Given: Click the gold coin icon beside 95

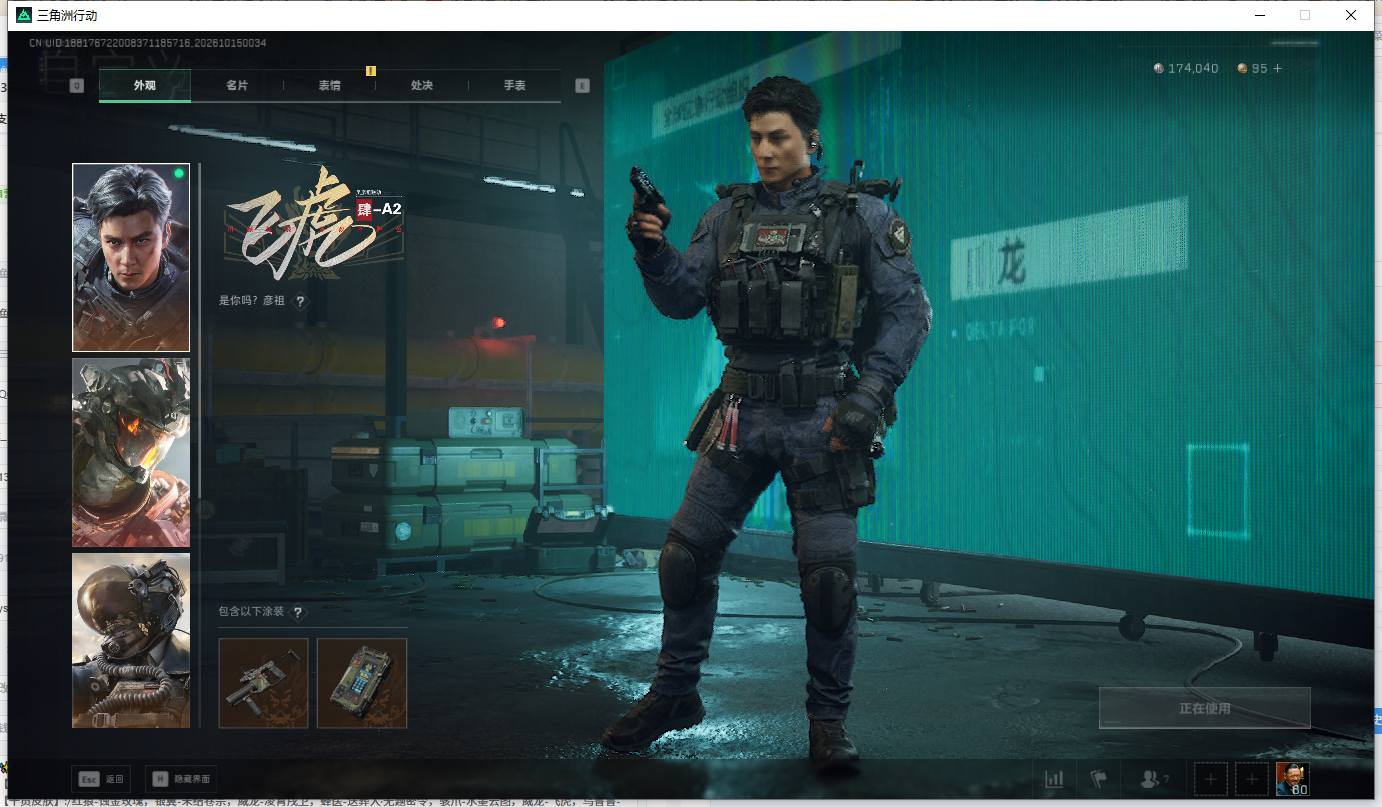Looking at the screenshot, I should coord(1242,68).
